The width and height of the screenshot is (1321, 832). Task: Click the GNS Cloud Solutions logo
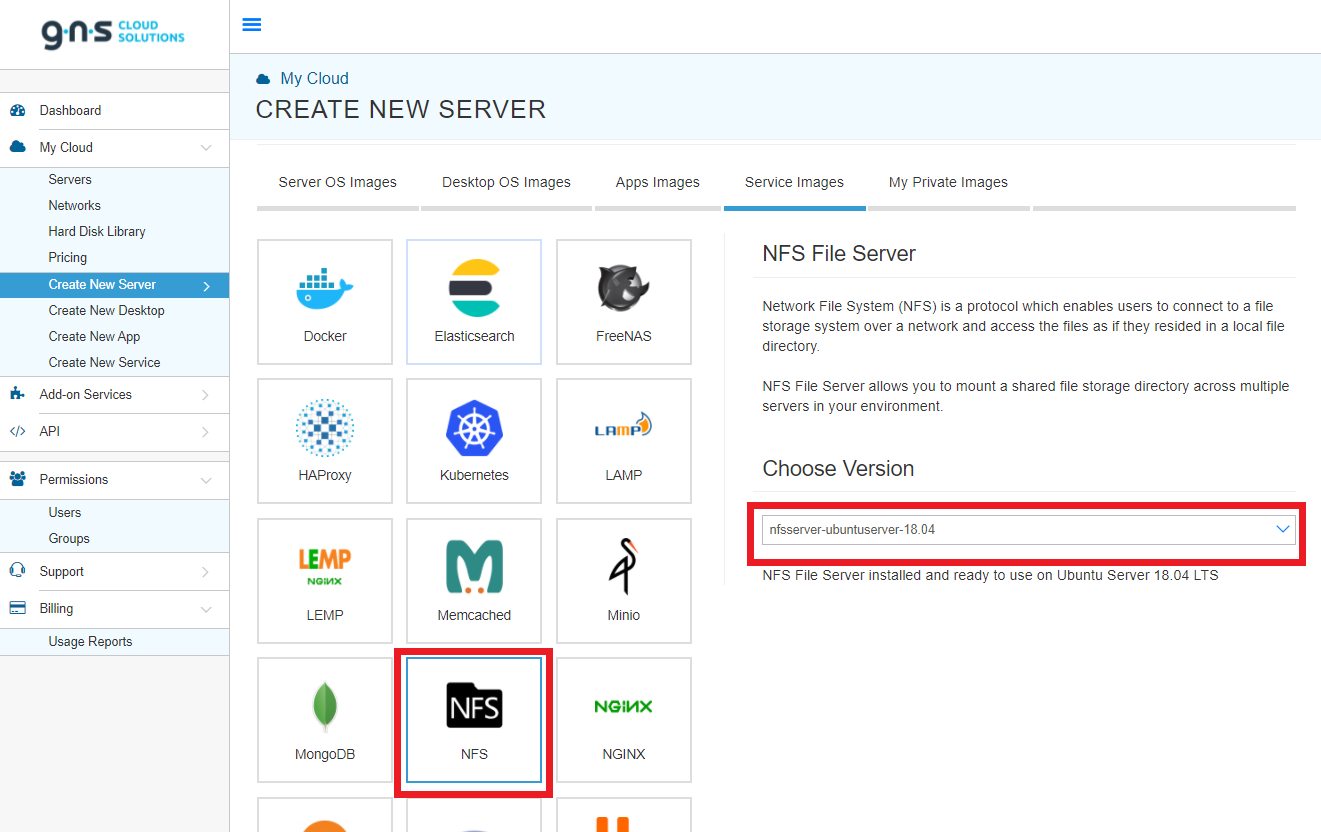pyautogui.click(x=113, y=33)
